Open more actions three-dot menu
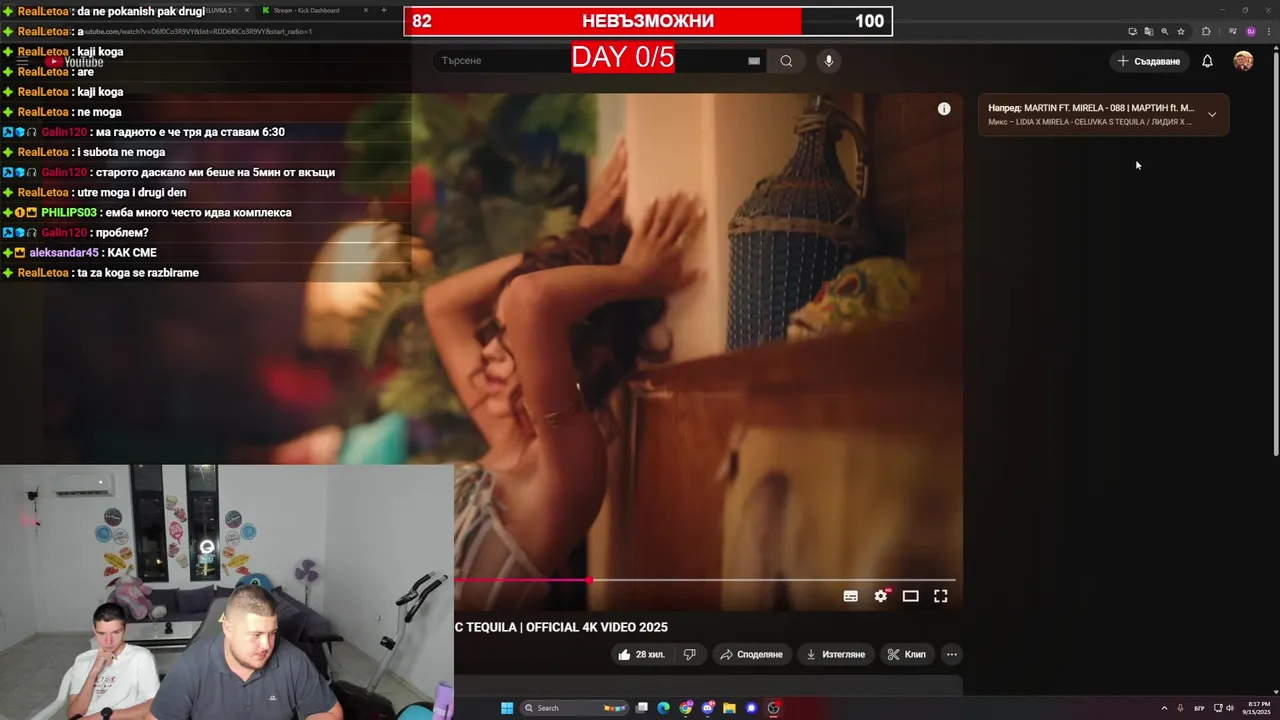This screenshot has height=720, width=1280. click(x=952, y=655)
